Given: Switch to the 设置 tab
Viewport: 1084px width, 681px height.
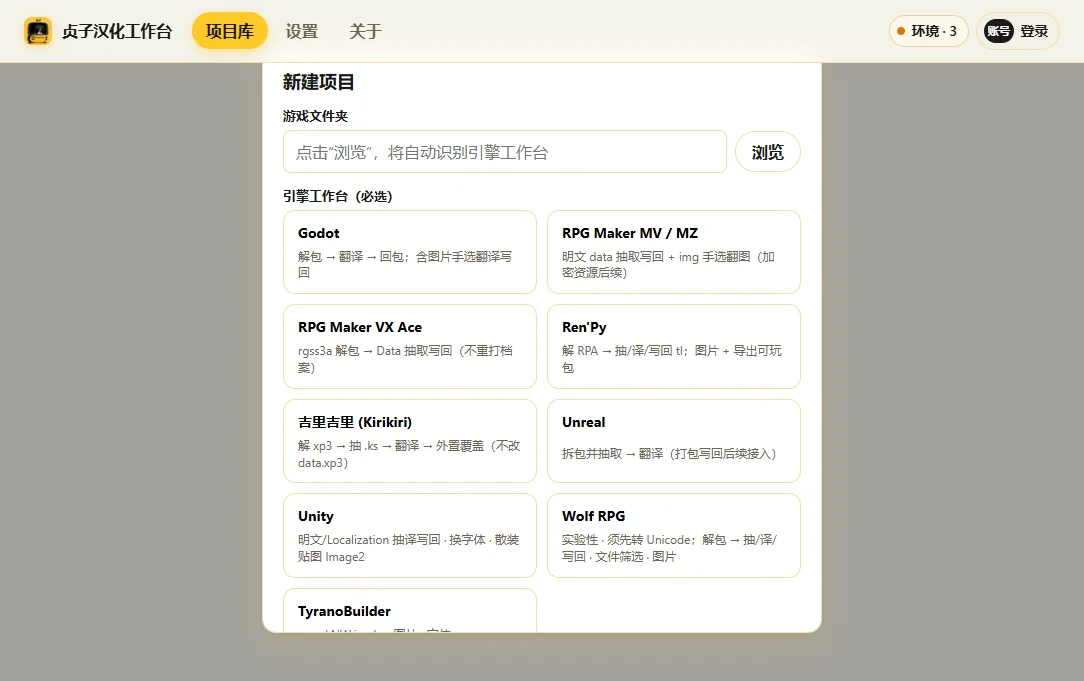Looking at the screenshot, I should pyautogui.click(x=301, y=31).
